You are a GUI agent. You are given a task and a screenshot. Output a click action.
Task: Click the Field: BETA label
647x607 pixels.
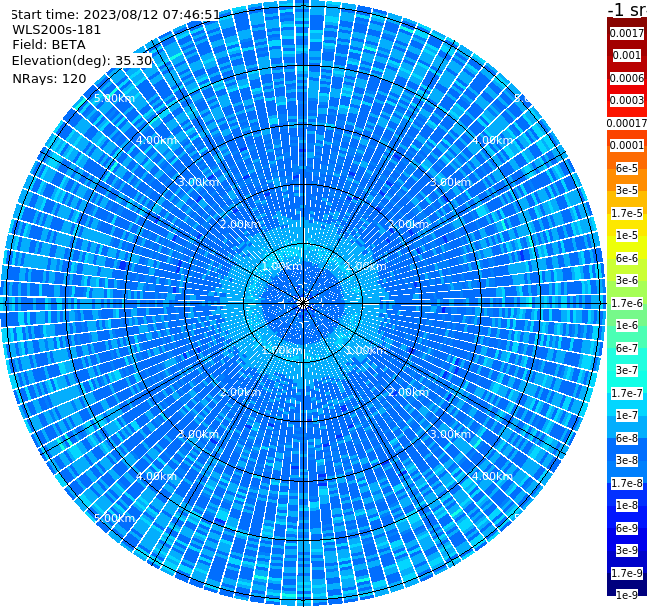49,45
